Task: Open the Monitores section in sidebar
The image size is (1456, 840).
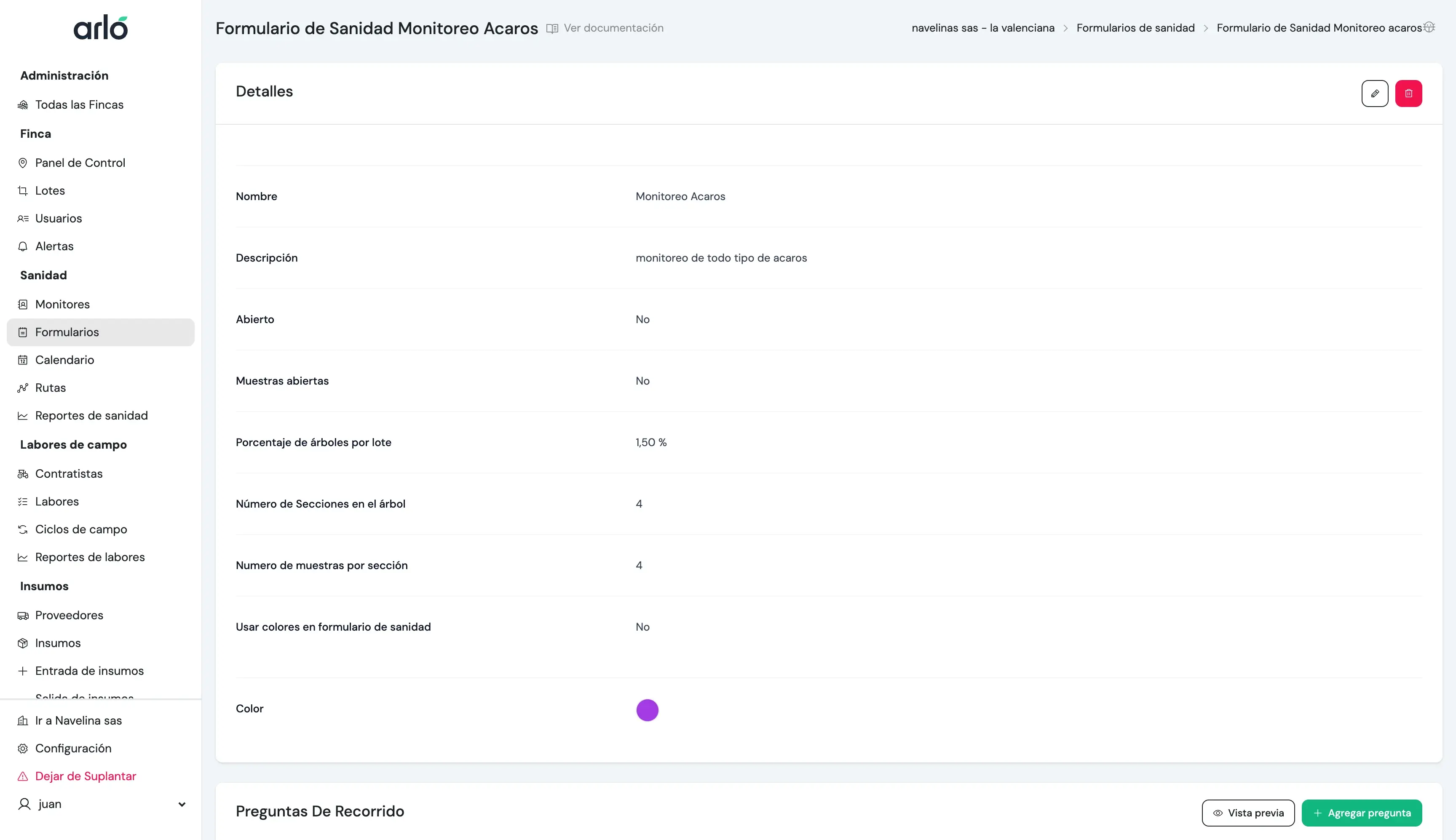Action: tap(62, 304)
